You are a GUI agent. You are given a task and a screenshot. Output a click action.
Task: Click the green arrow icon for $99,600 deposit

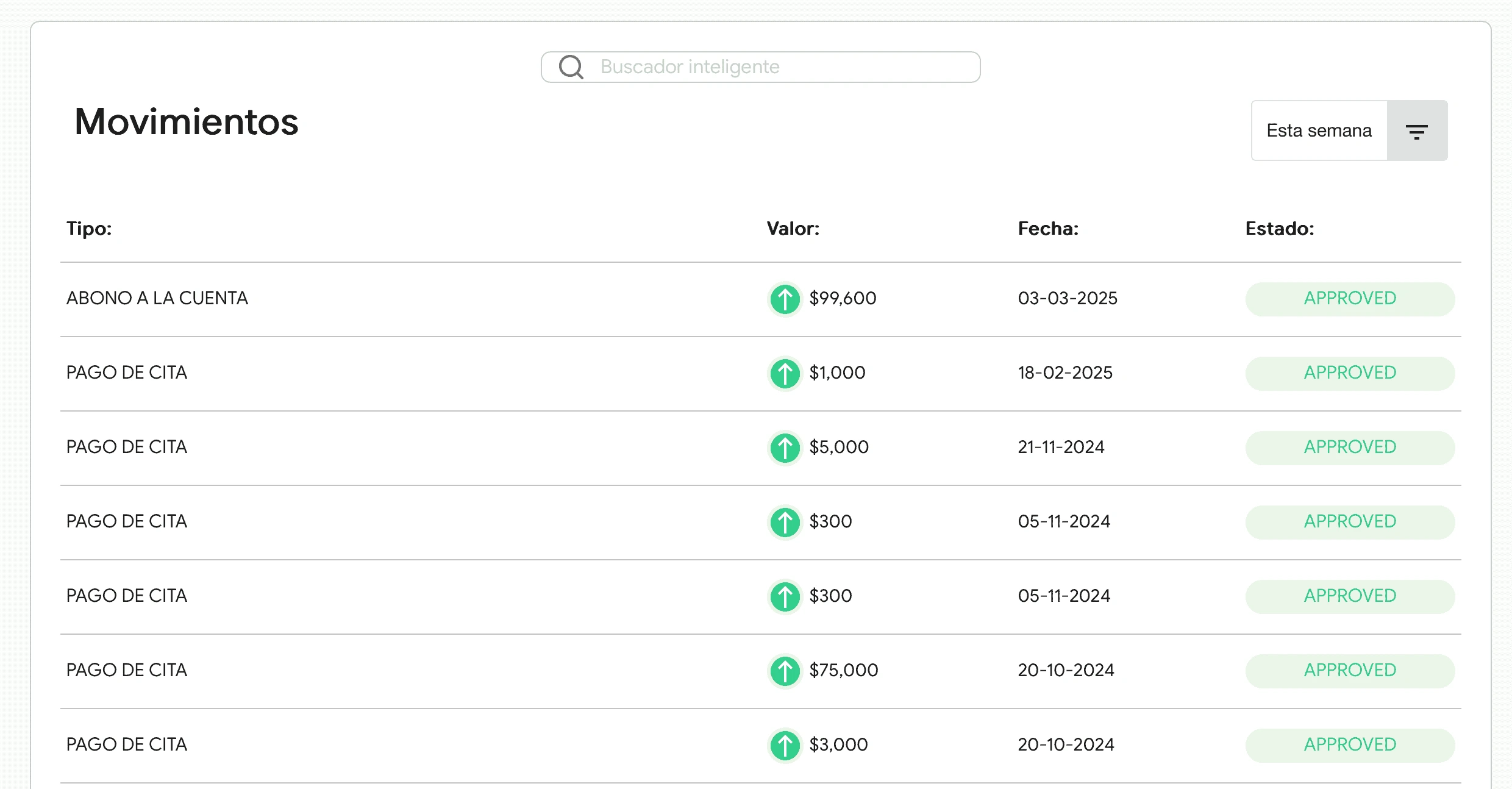pyautogui.click(x=785, y=299)
